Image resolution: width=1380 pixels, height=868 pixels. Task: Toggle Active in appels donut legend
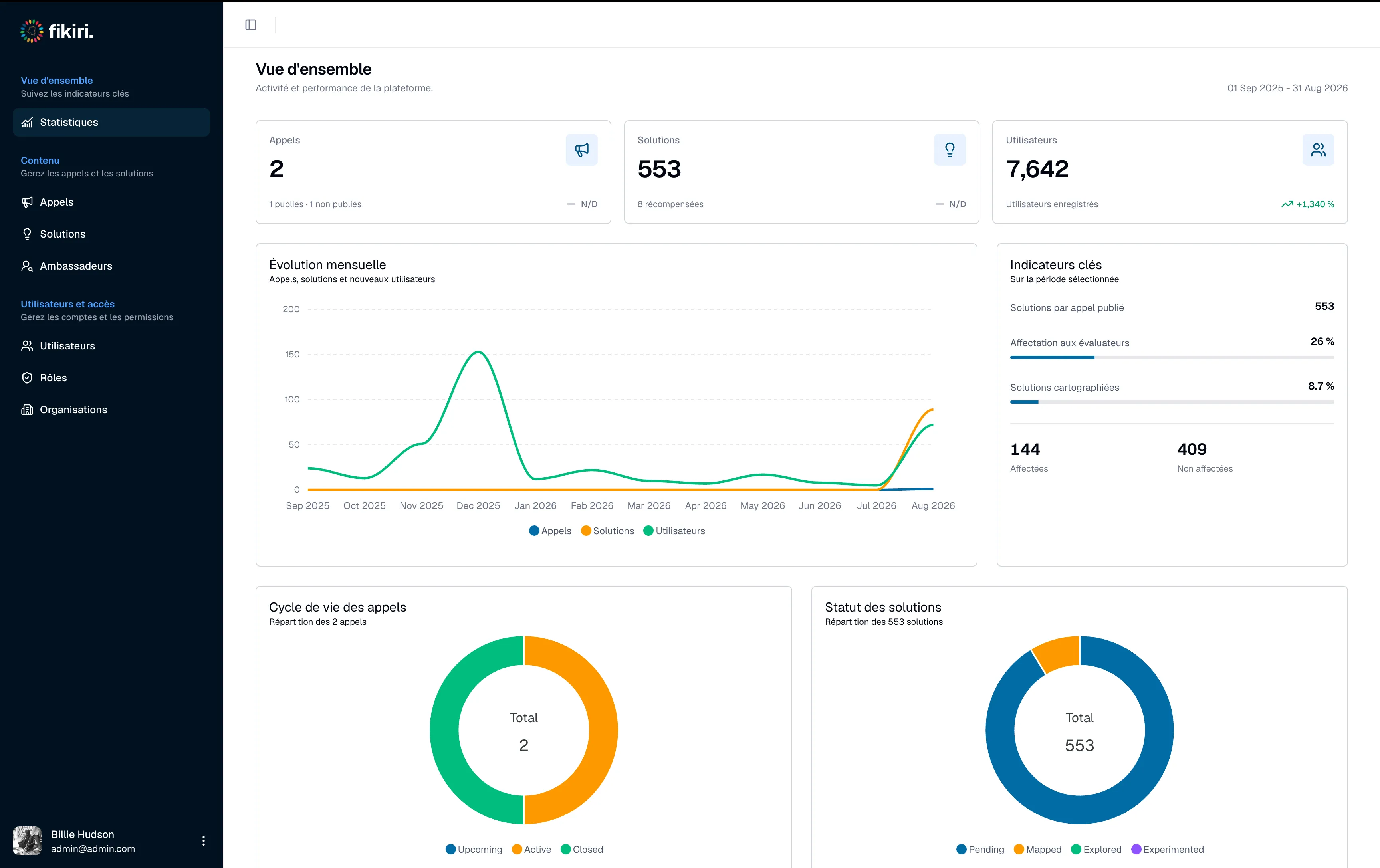click(531, 849)
